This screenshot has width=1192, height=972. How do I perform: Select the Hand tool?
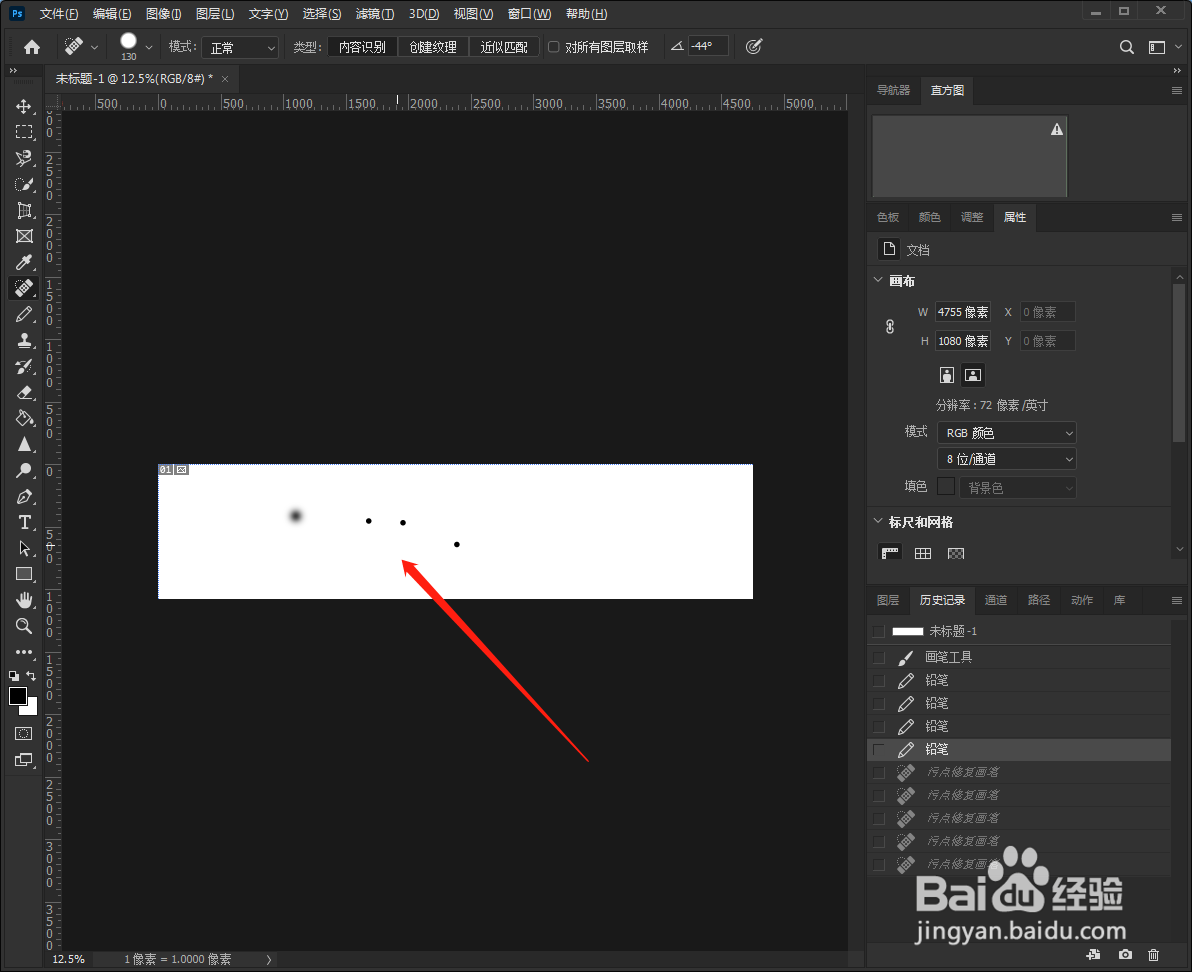coord(24,600)
